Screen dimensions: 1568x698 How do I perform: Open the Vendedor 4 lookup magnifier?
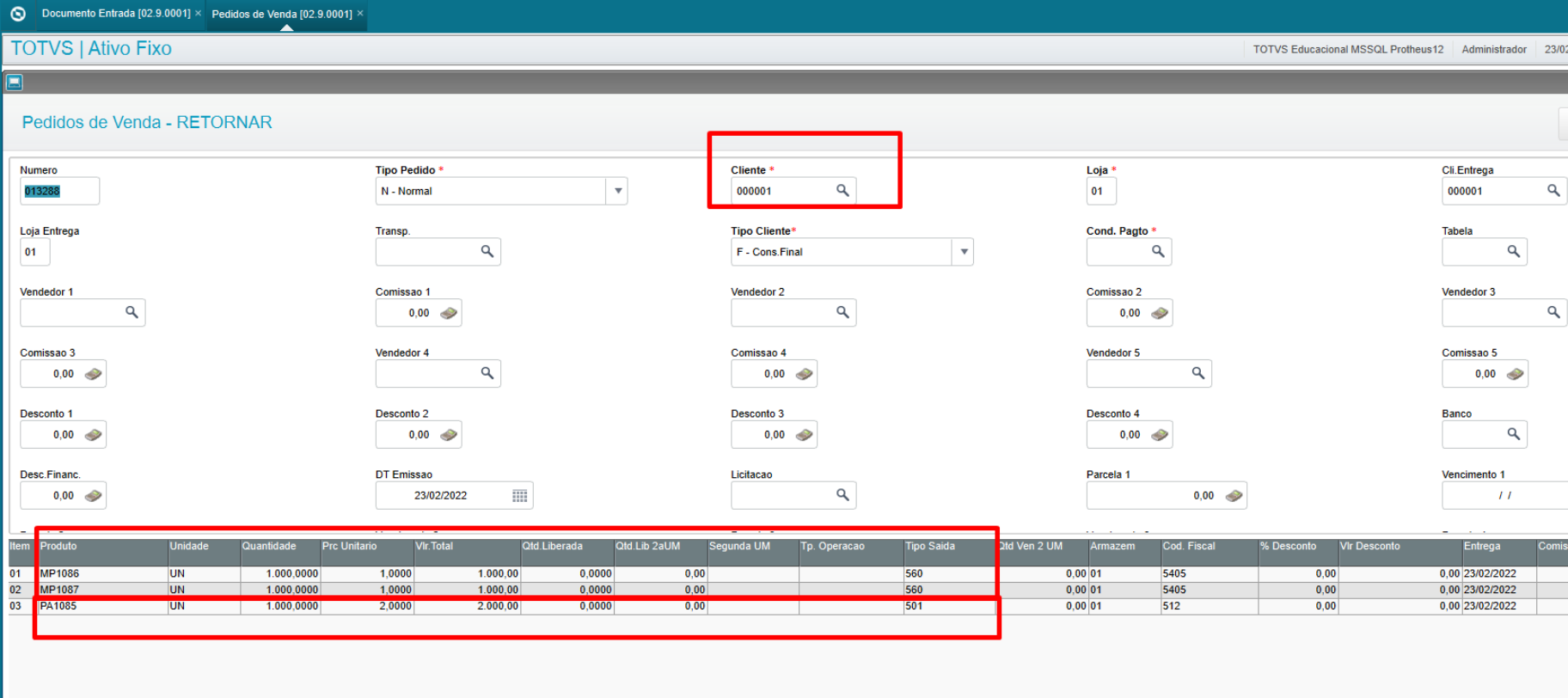(x=487, y=373)
